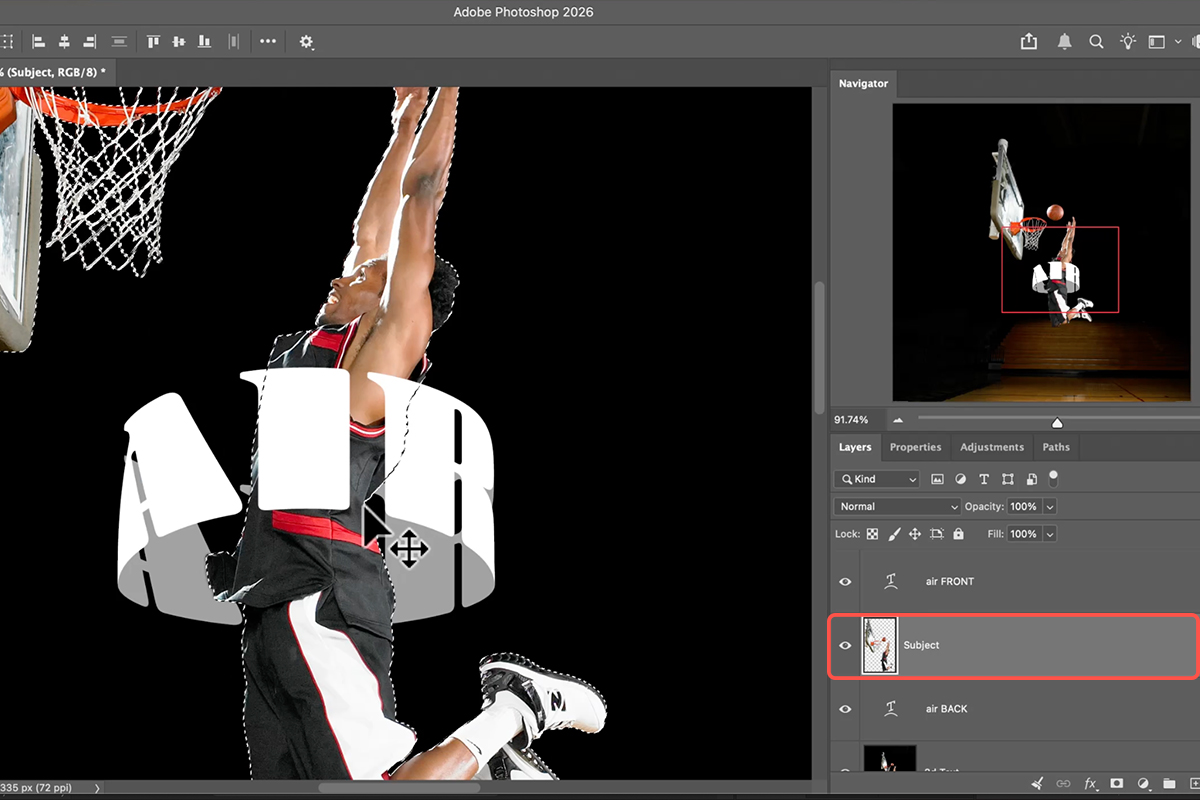The height and width of the screenshot is (800, 1200).
Task: Select the air FRONT layer
Action: [1014, 581]
